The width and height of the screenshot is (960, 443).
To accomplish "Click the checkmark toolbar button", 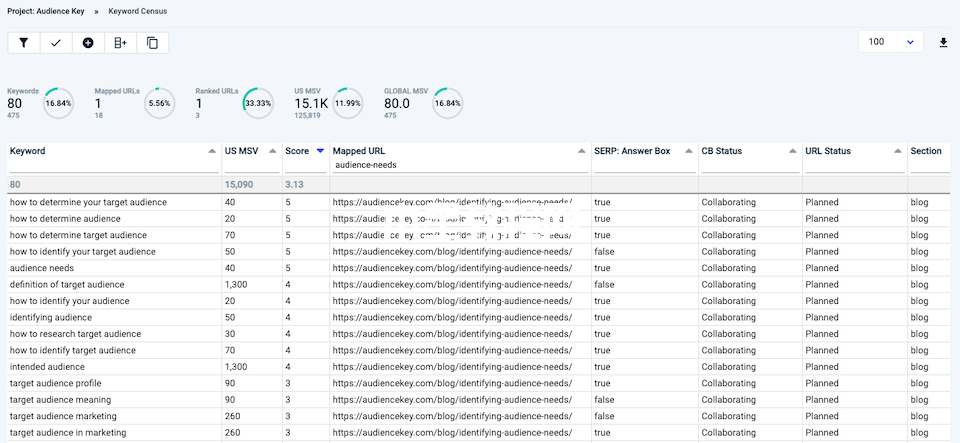I will (56, 43).
